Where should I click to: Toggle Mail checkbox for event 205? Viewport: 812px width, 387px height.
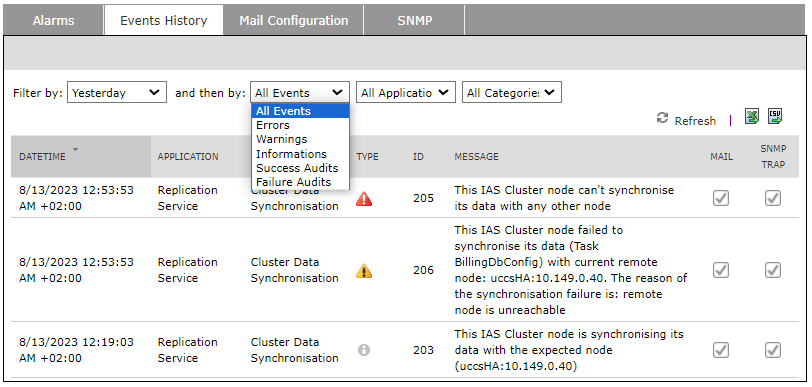click(x=721, y=198)
